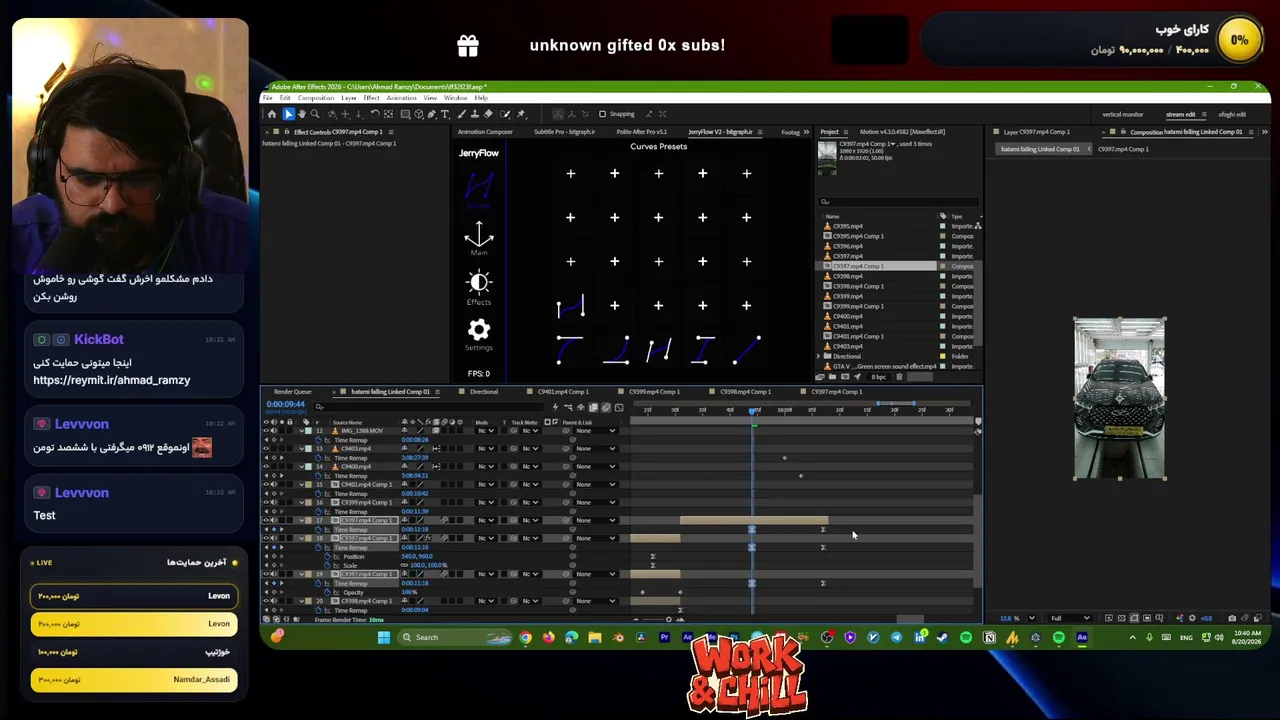Launch Google Chrome from taskbar
Viewport: 1280px width, 720px height.
(x=525, y=637)
